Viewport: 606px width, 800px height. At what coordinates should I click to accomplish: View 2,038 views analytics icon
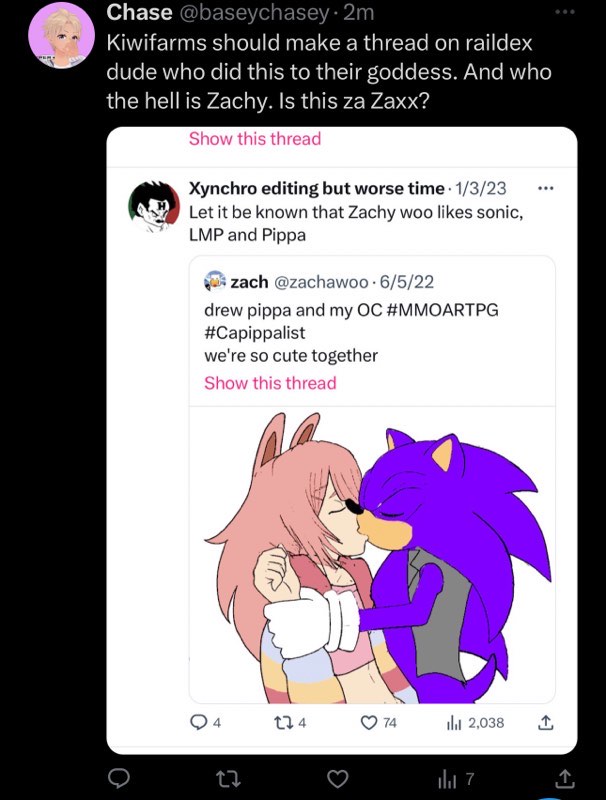(x=475, y=722)
